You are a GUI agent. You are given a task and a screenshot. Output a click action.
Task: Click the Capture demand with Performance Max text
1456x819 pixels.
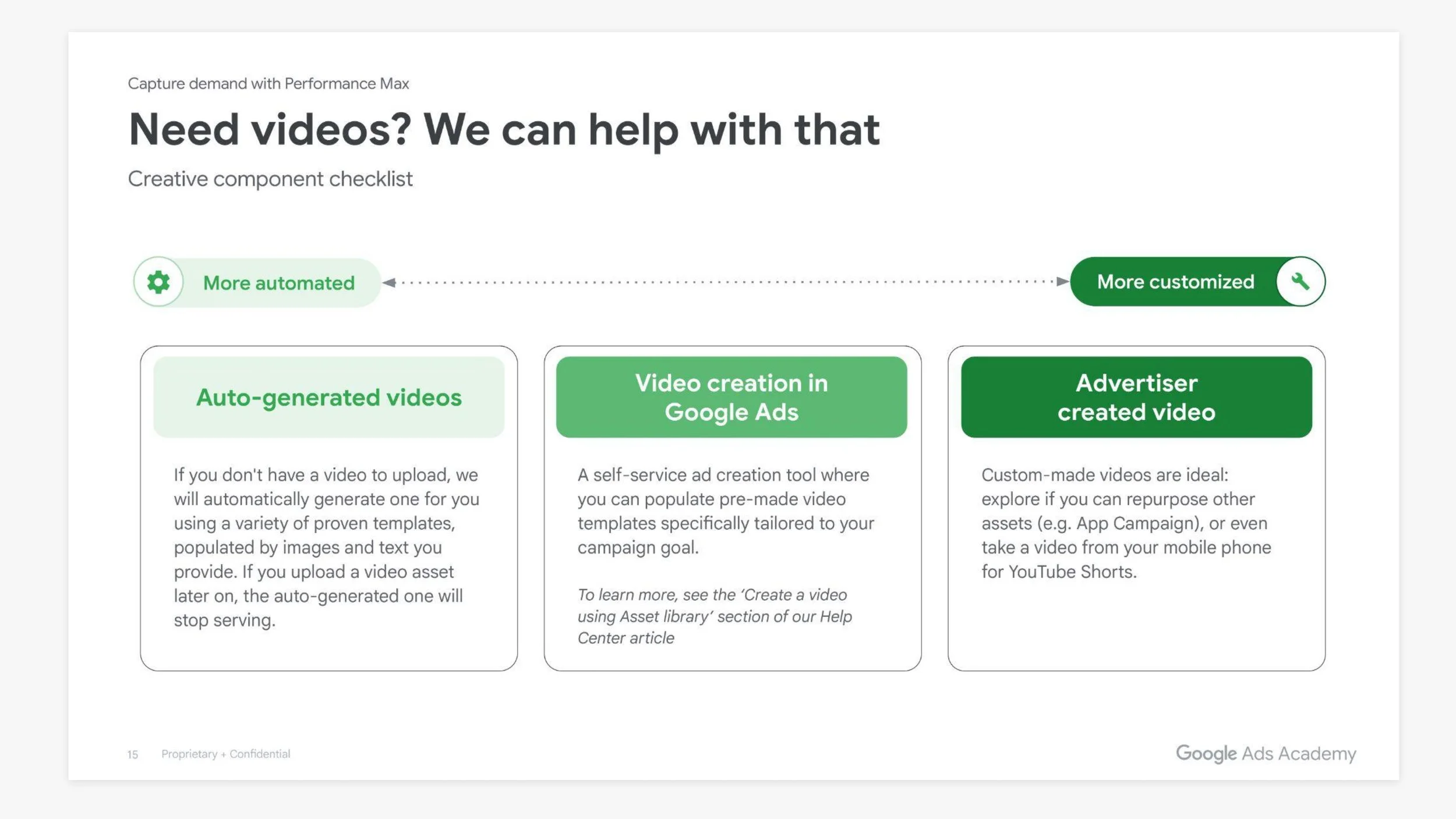[268, 84]
